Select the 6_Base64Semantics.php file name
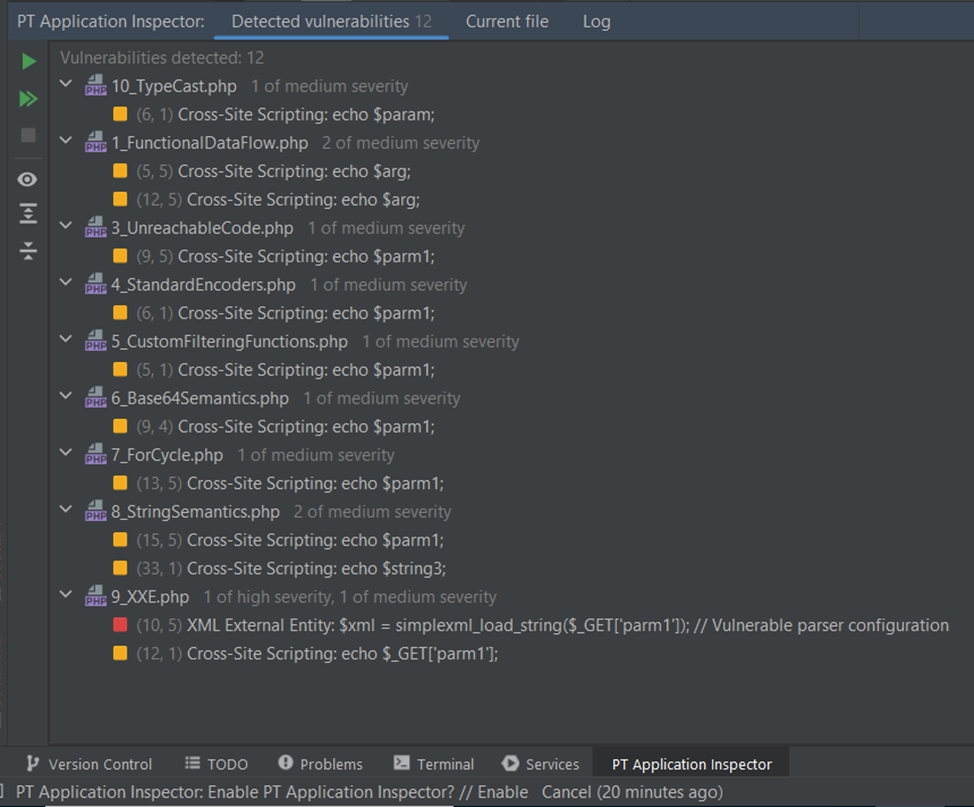The height and width of the screenshot is (807, 974). coord(200,398)
